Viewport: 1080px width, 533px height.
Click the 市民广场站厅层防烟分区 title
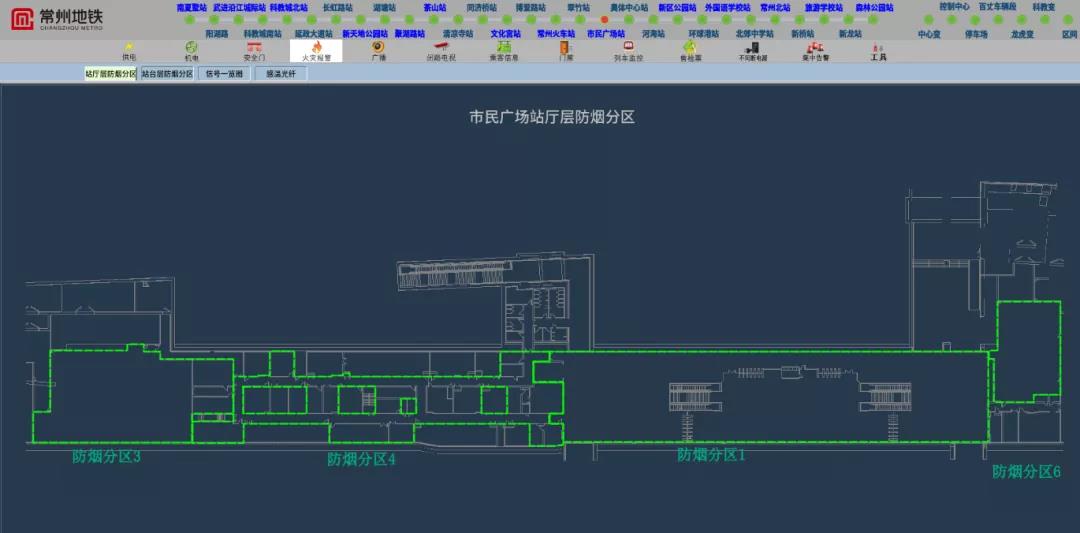[552, 117]
